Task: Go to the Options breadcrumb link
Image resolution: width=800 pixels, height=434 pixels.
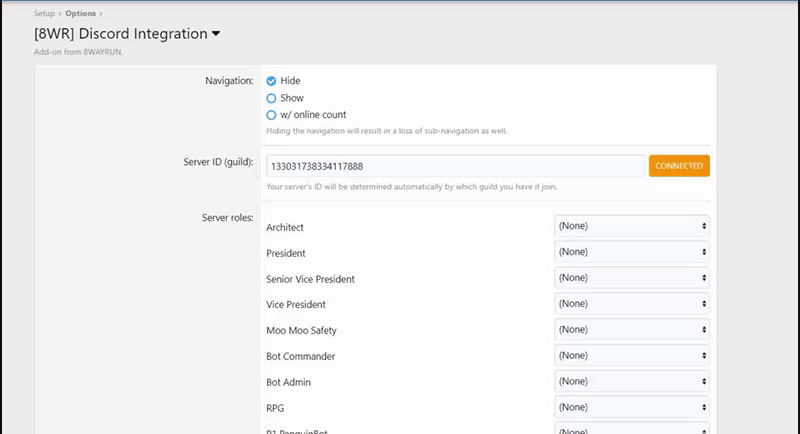Action: coord(81,14)
